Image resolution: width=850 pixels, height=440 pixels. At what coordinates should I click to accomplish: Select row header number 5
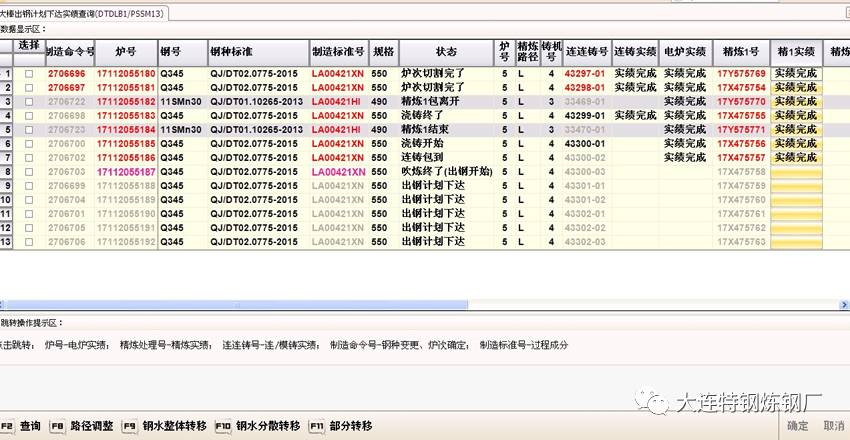(x=7, y=130)
